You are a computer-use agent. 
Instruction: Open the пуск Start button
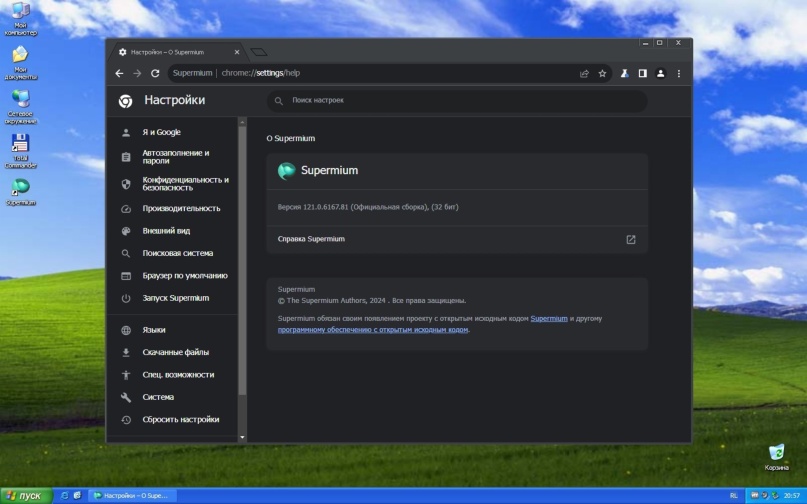(26, 496)
